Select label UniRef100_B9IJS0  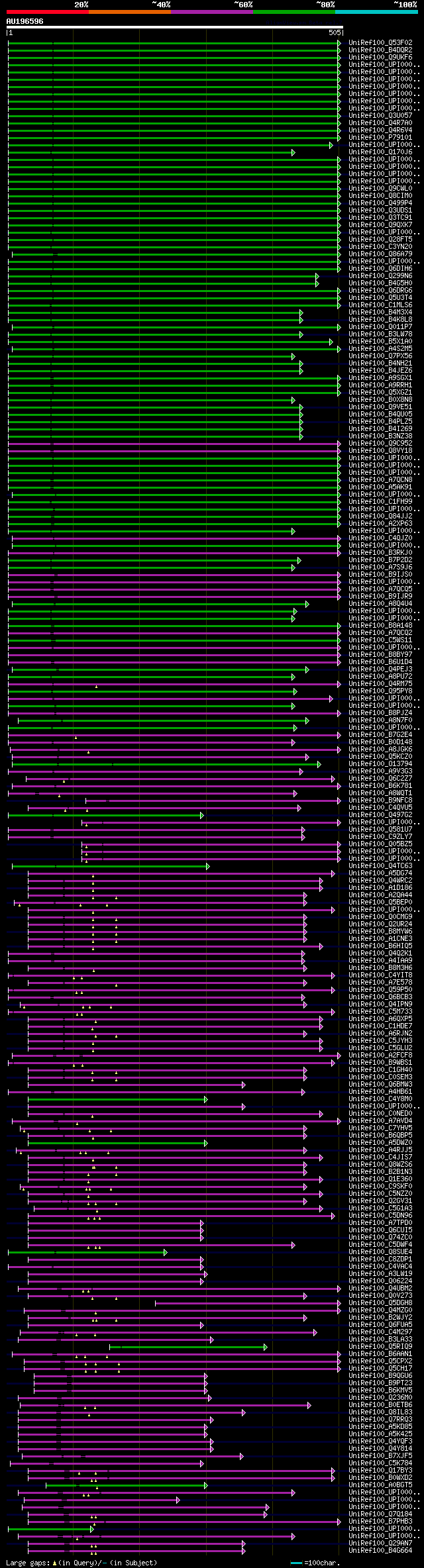380,575
